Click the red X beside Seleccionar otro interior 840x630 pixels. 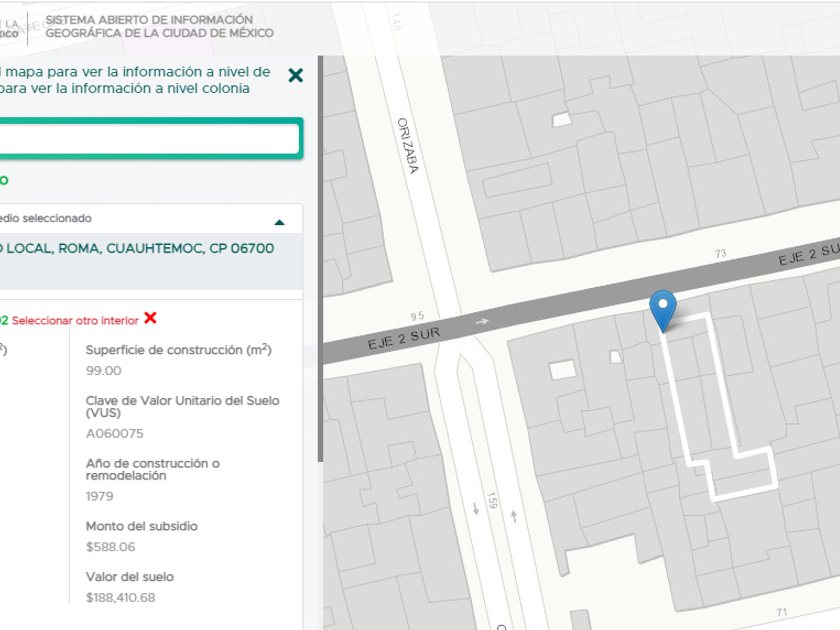(150, 318)
